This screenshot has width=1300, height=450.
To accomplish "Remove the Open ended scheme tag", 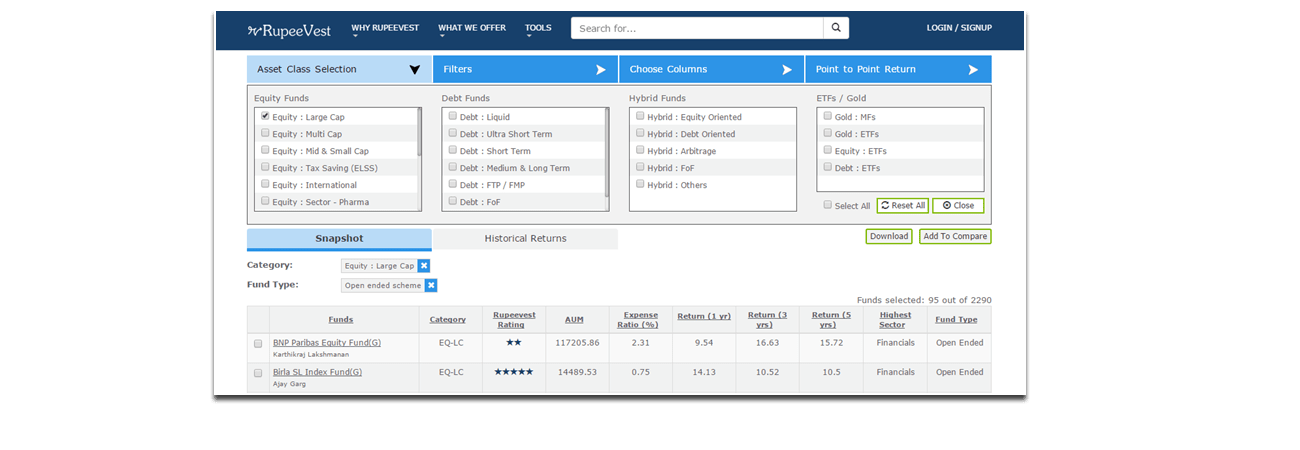I will (x=431, y=285).
